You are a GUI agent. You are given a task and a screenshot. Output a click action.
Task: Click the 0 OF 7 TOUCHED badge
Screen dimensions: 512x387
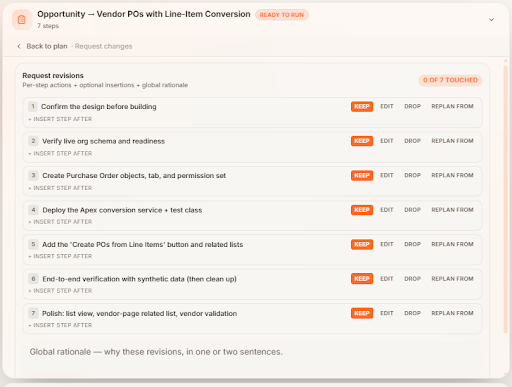pyautogui.click(x=450, y=80)
